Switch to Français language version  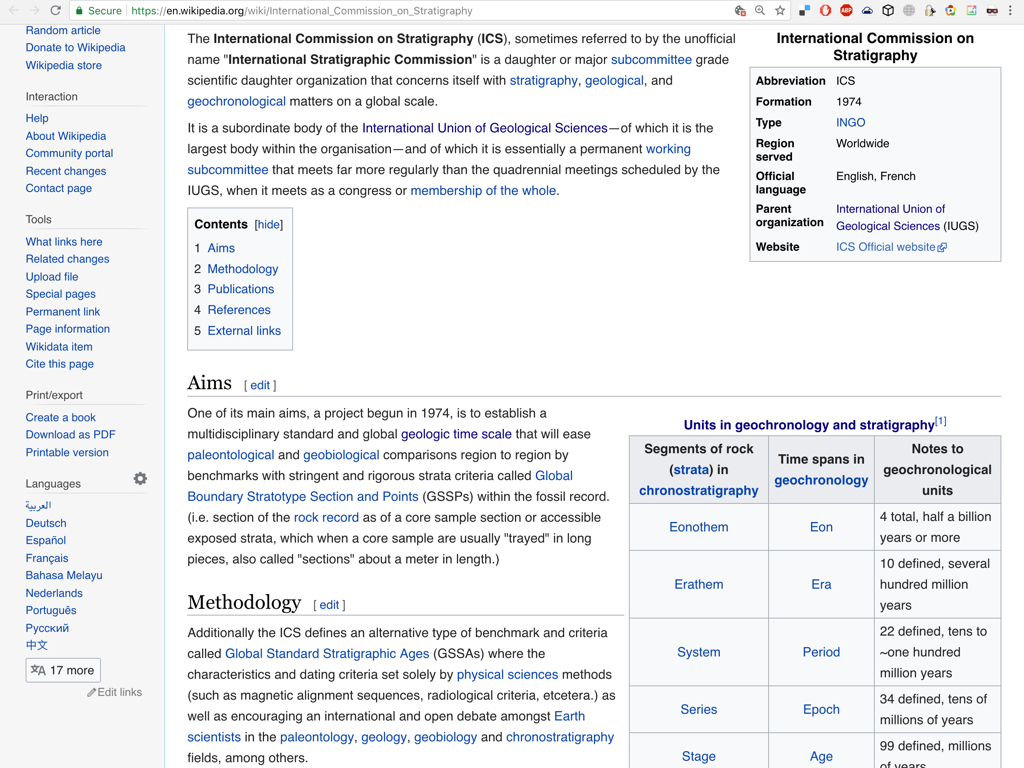point(46,558)
